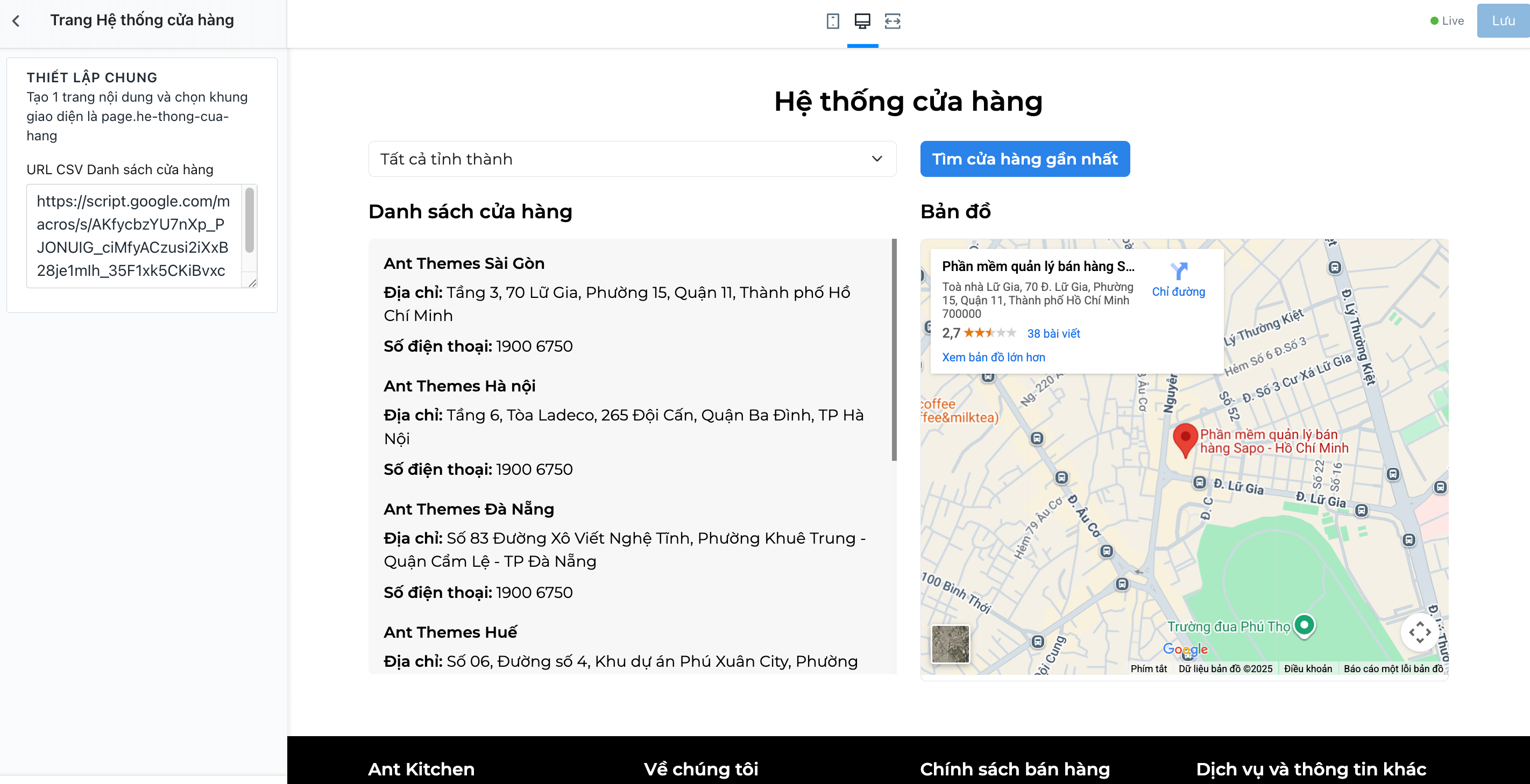Click Dịch vụ và thông tin khác heading
Viewport: 1530px width, 784px height.
tap(1311, 769)
